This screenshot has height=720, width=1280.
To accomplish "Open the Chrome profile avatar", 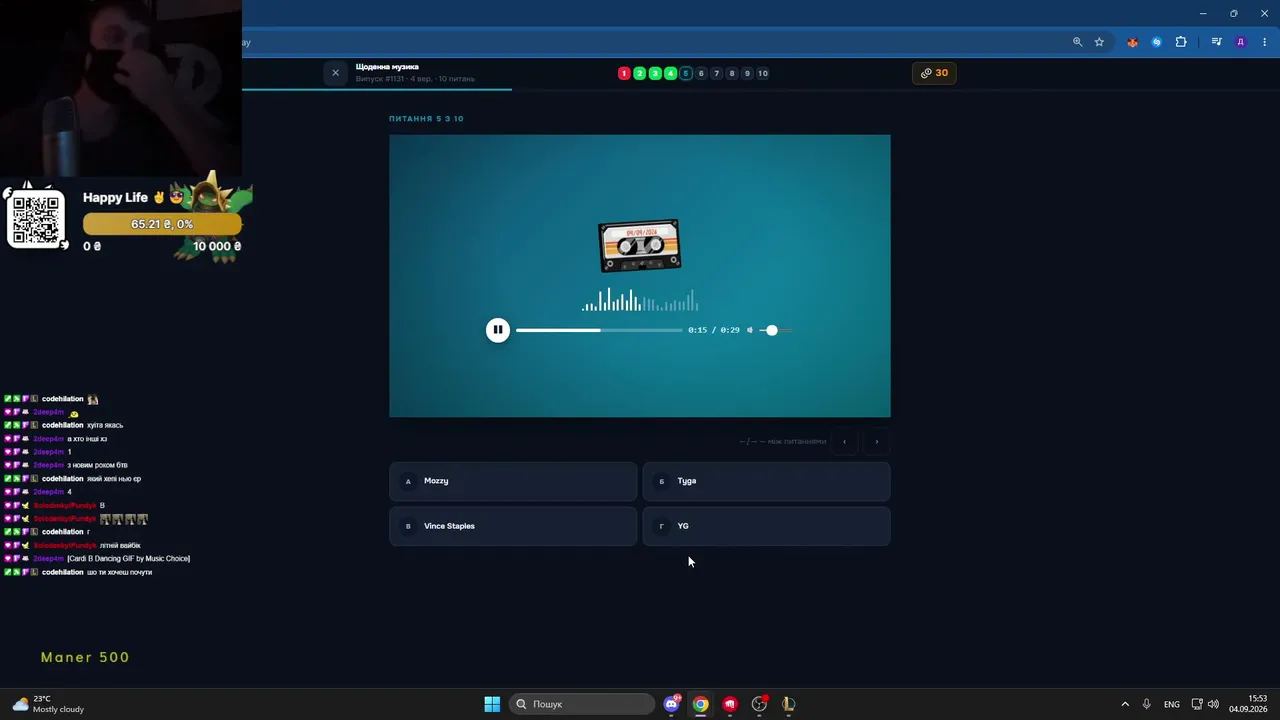I will pos(1241,42).
